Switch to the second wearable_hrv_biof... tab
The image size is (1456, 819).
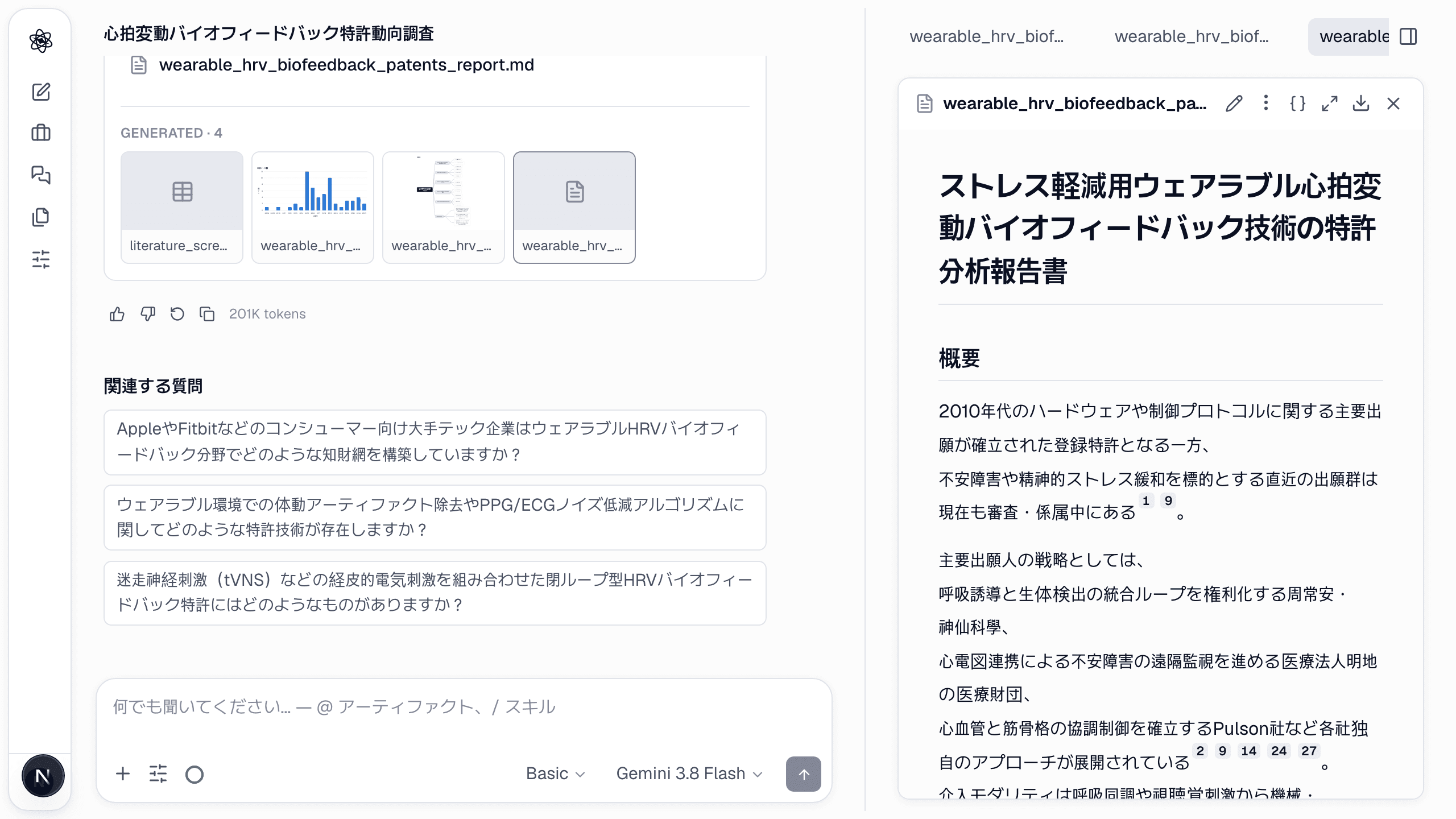(x=1192, y=36)
